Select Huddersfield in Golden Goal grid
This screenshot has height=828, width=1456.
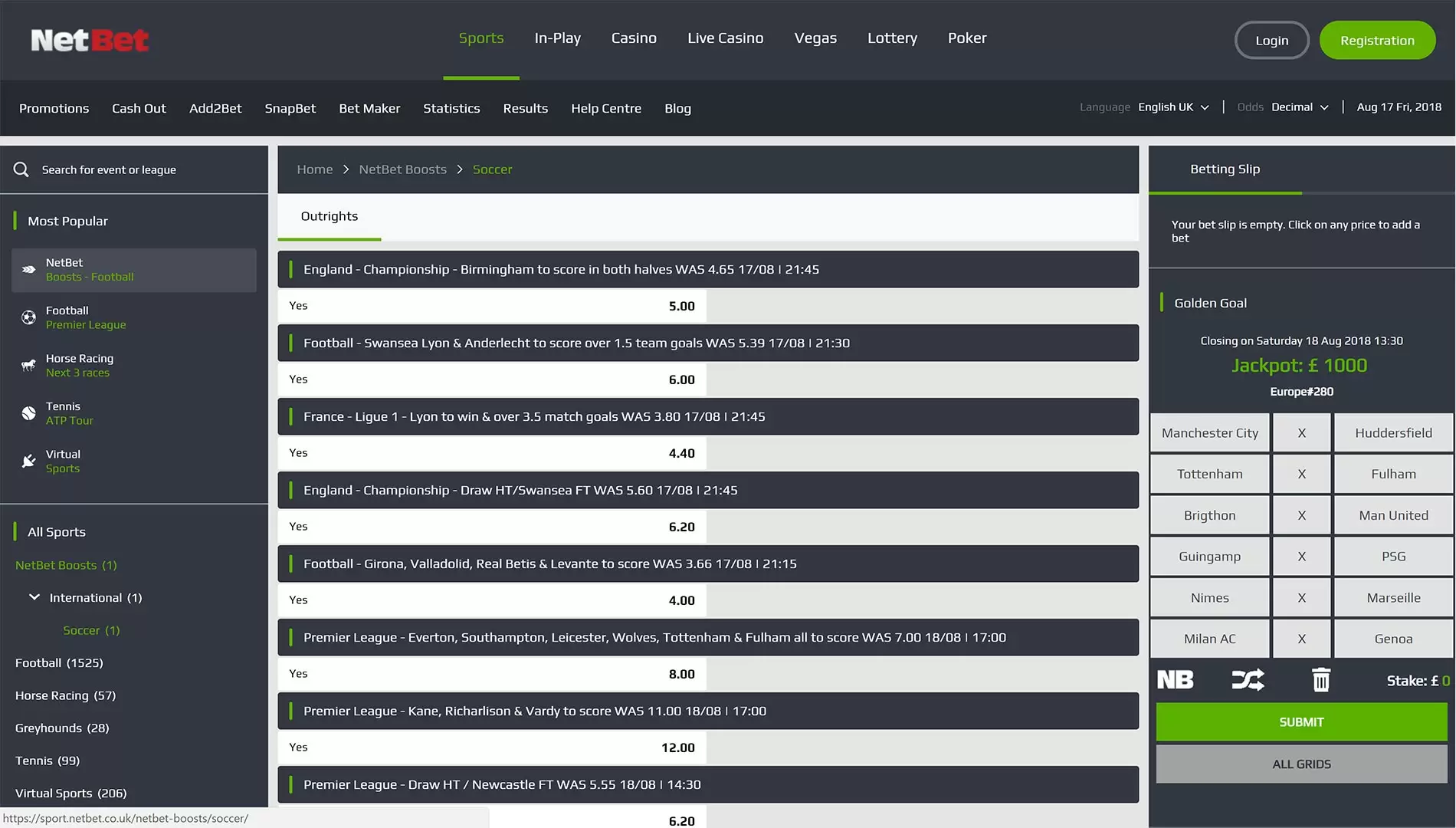click(1393, 433)
